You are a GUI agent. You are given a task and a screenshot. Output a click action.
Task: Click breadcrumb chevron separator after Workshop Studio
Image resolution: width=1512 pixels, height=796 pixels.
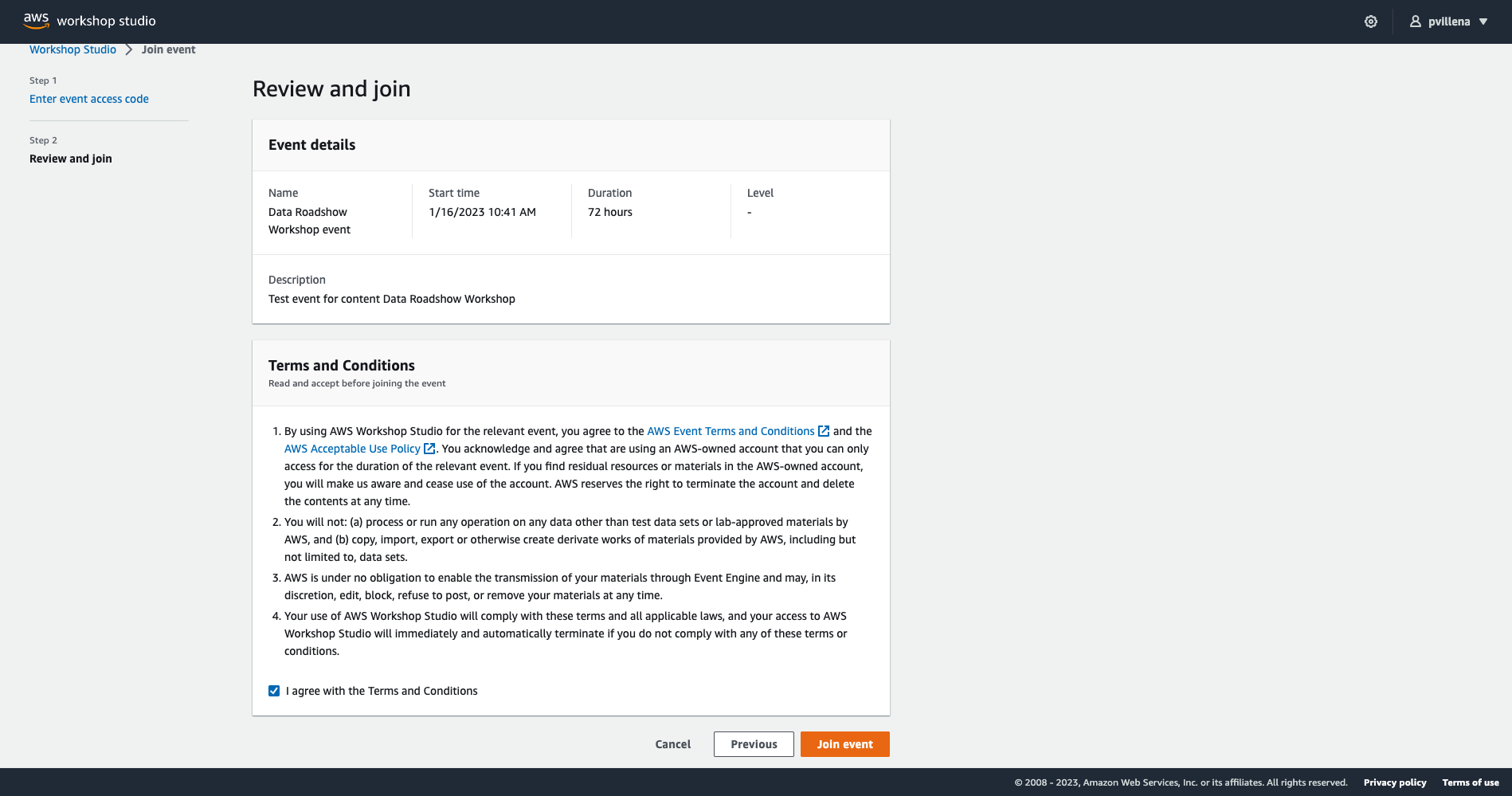(128, 49)
